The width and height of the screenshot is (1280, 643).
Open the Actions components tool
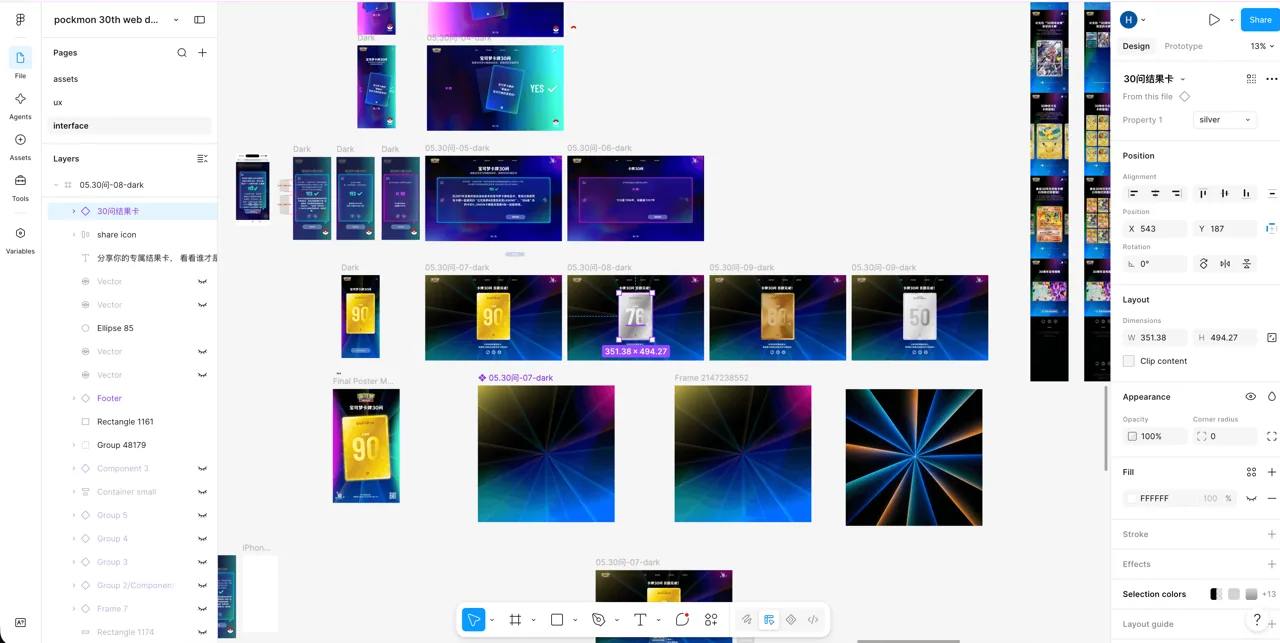[x=711, y=620]
